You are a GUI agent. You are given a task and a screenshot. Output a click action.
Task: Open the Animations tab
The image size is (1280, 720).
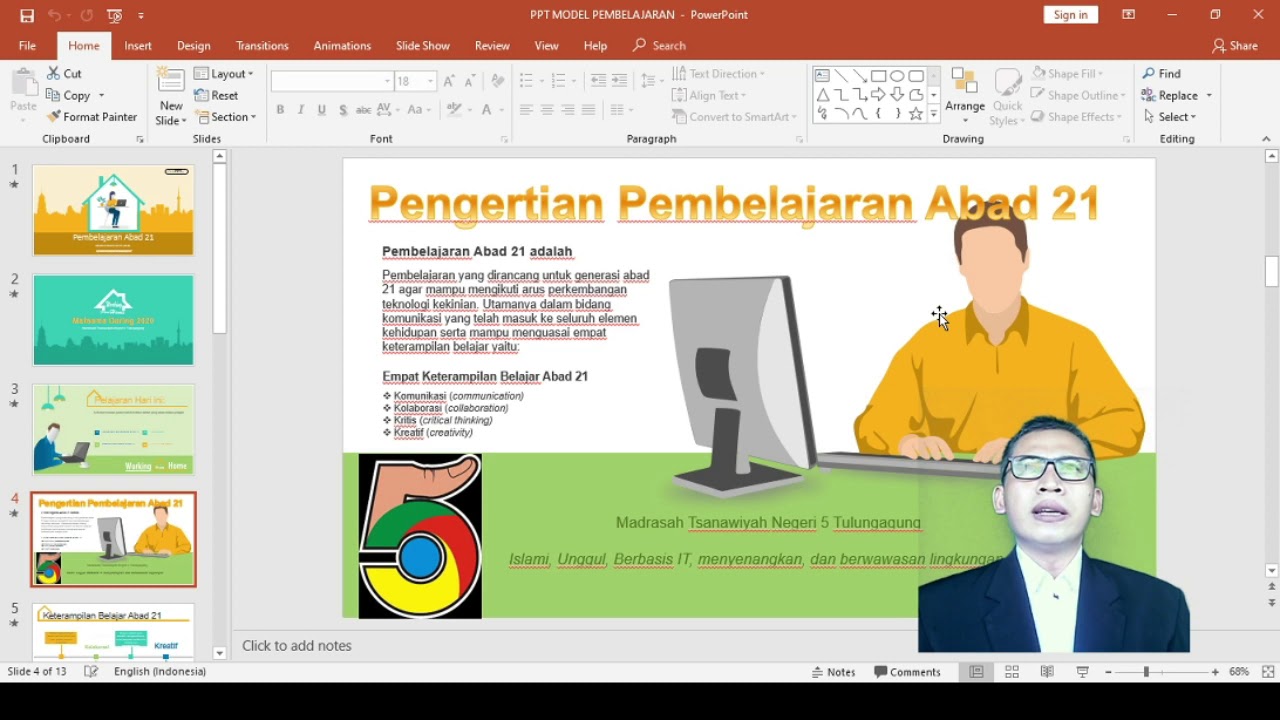342,46
